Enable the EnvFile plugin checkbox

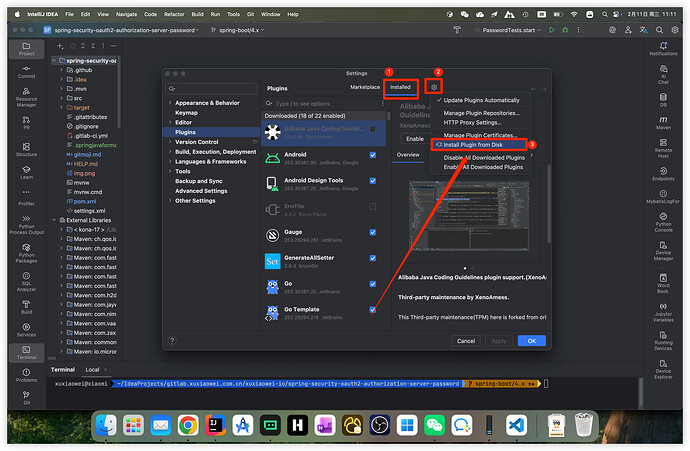(373, 207)
